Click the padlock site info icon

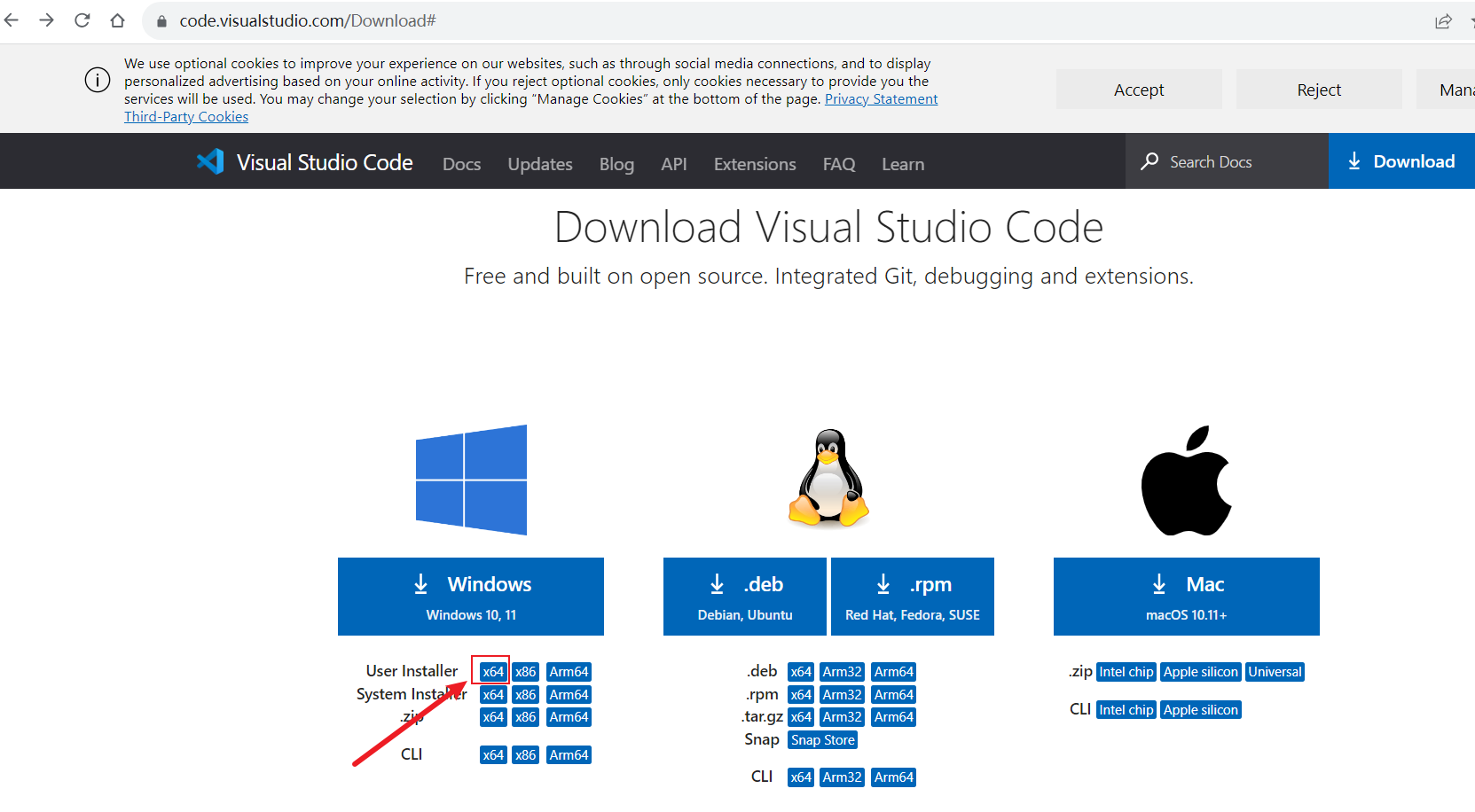coord(161,21)
